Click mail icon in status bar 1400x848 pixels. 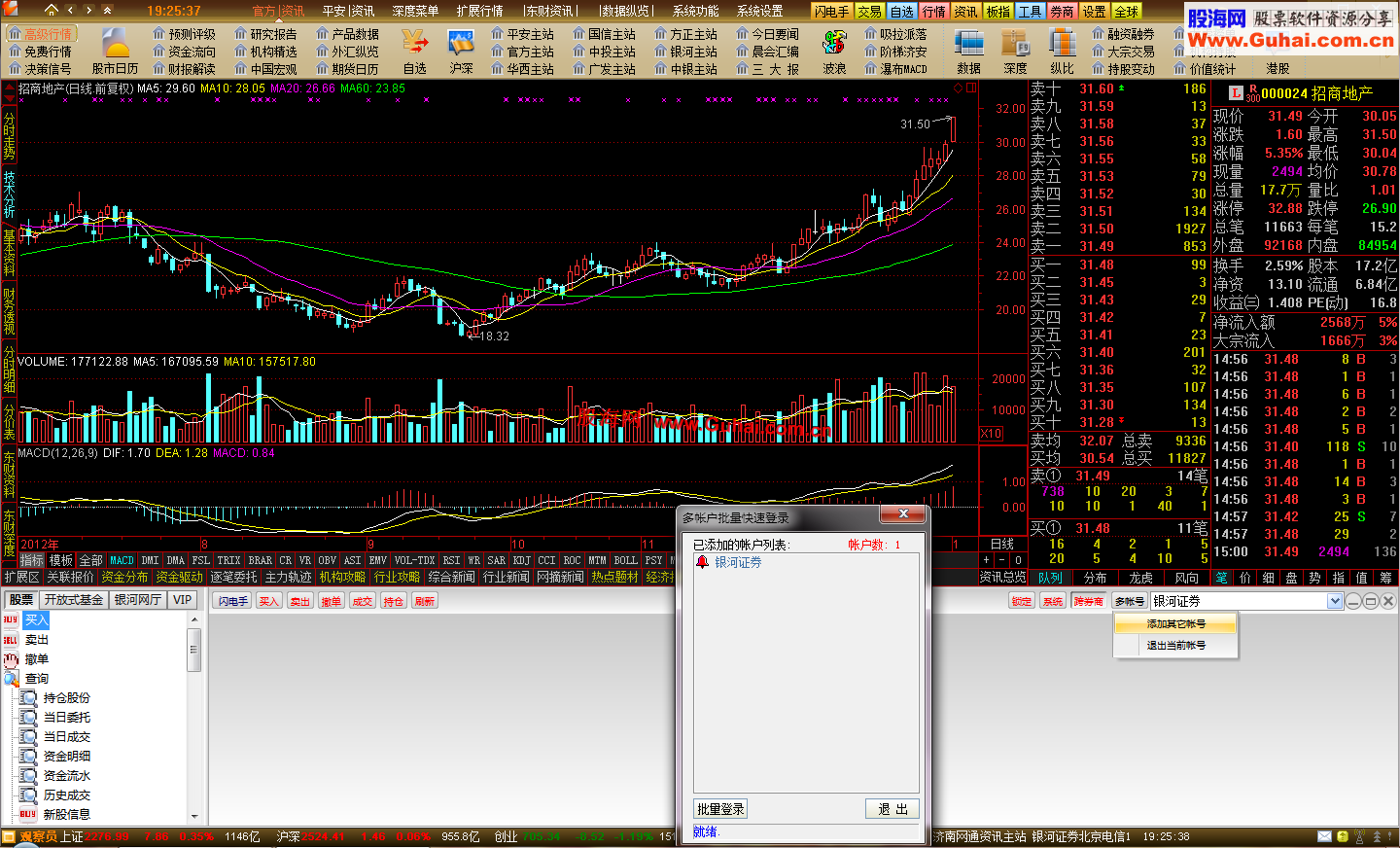(x=1324, y=836)
